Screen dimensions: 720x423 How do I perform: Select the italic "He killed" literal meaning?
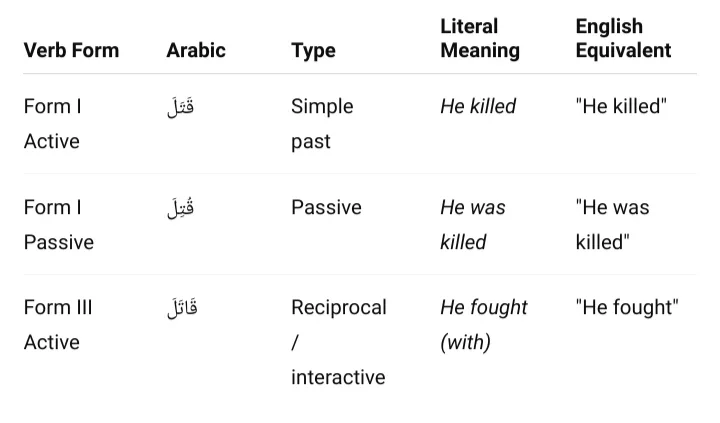[x=478, y=106]
